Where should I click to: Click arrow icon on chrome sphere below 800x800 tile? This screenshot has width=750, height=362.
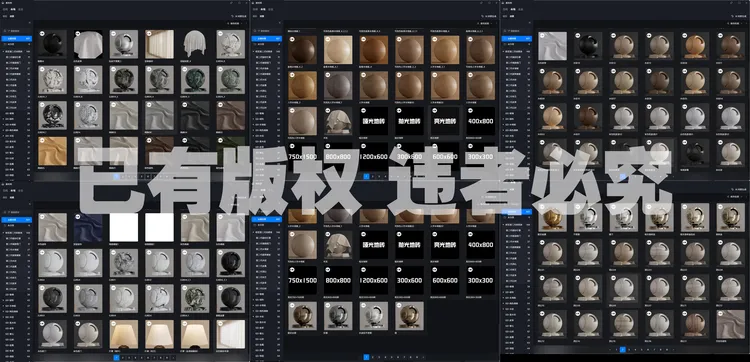tap(327, 305)
